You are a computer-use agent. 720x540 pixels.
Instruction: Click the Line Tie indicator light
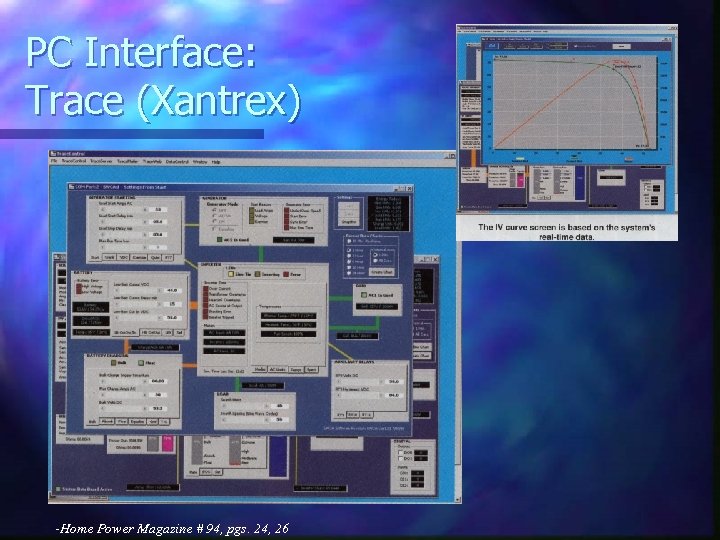(231, 274)
